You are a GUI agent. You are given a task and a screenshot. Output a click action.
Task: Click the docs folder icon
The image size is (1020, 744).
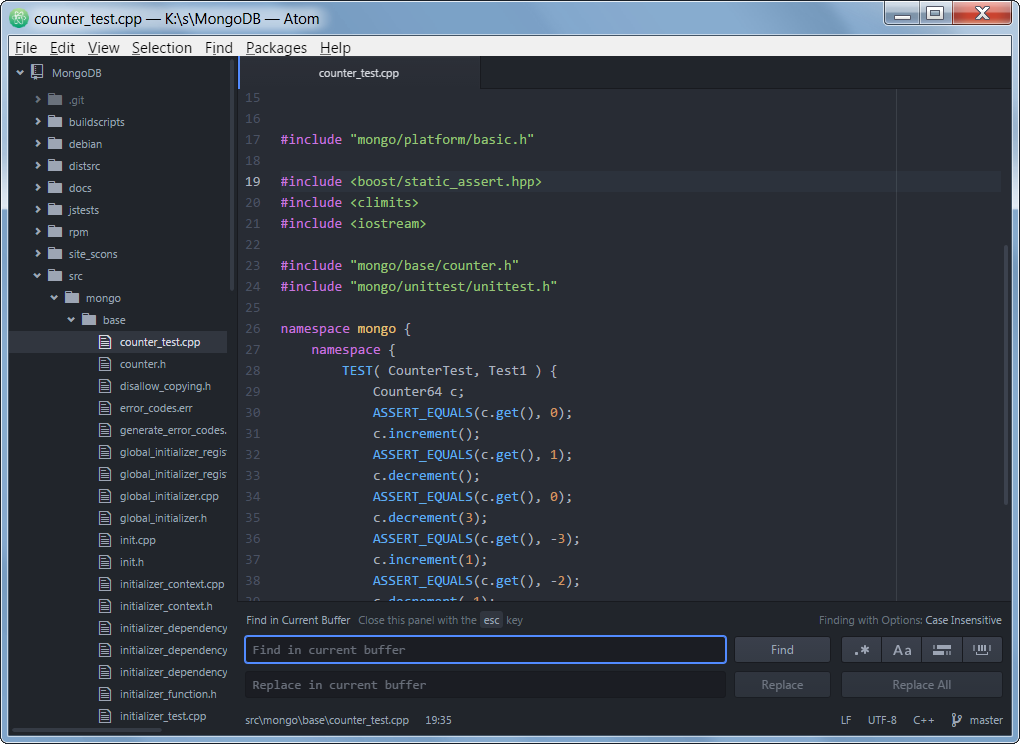(55, 187)
